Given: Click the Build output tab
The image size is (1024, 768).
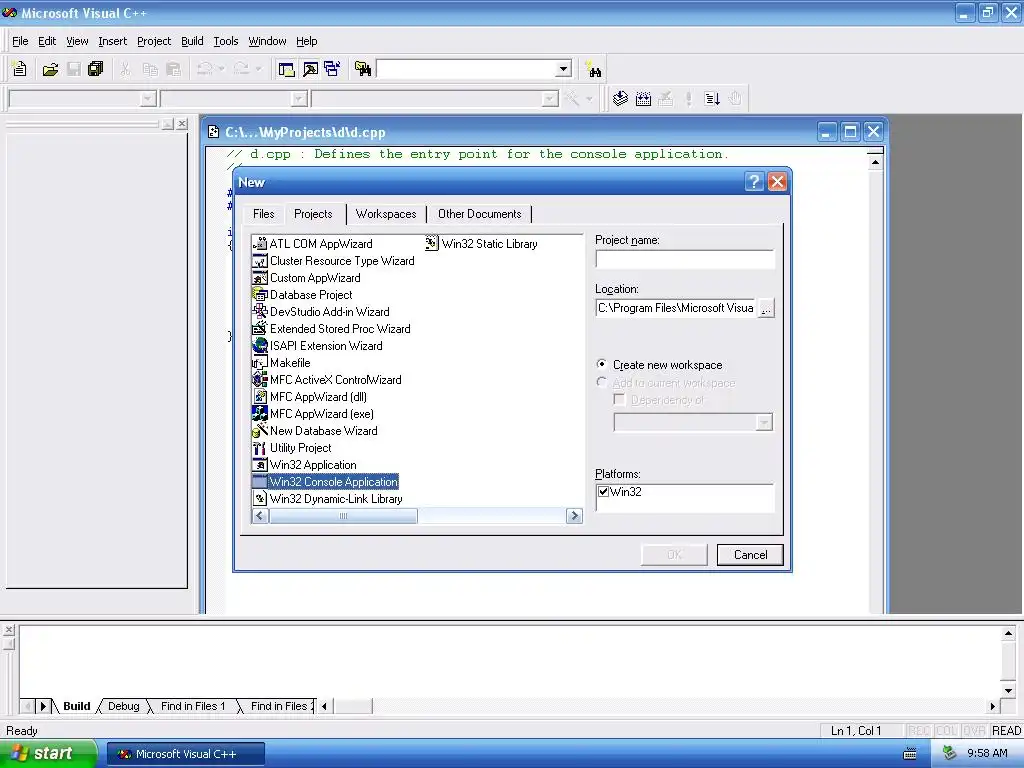Looking at the screenshot, I should [76, 706].
